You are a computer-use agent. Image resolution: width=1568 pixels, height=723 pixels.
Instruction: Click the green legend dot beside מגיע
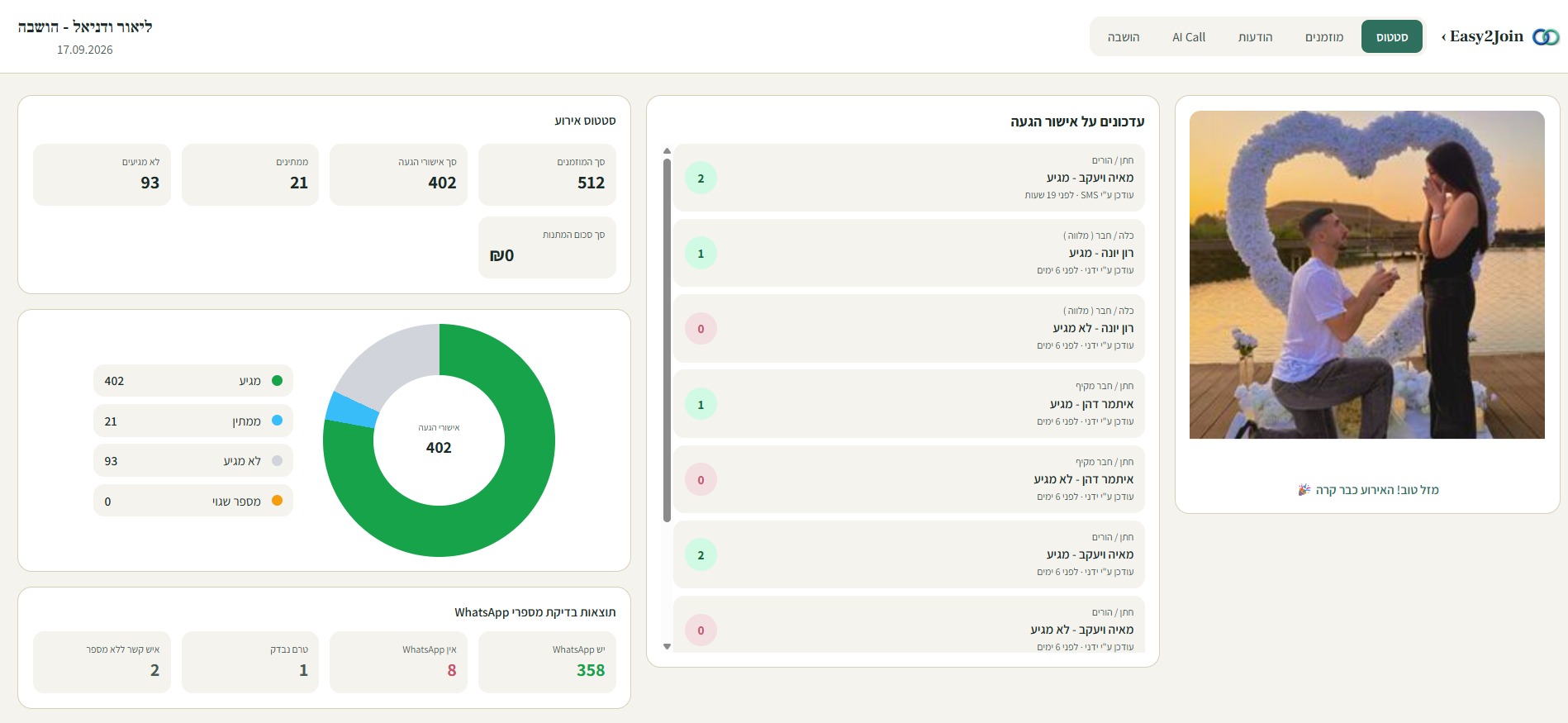click(x=277, y=381)
